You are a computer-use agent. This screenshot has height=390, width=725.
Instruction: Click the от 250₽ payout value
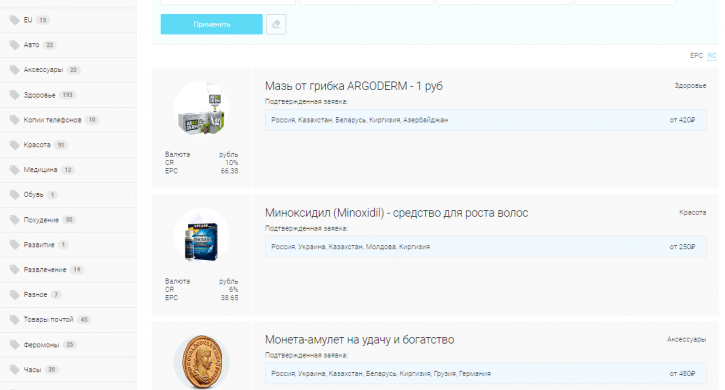[x=682, y=247]
